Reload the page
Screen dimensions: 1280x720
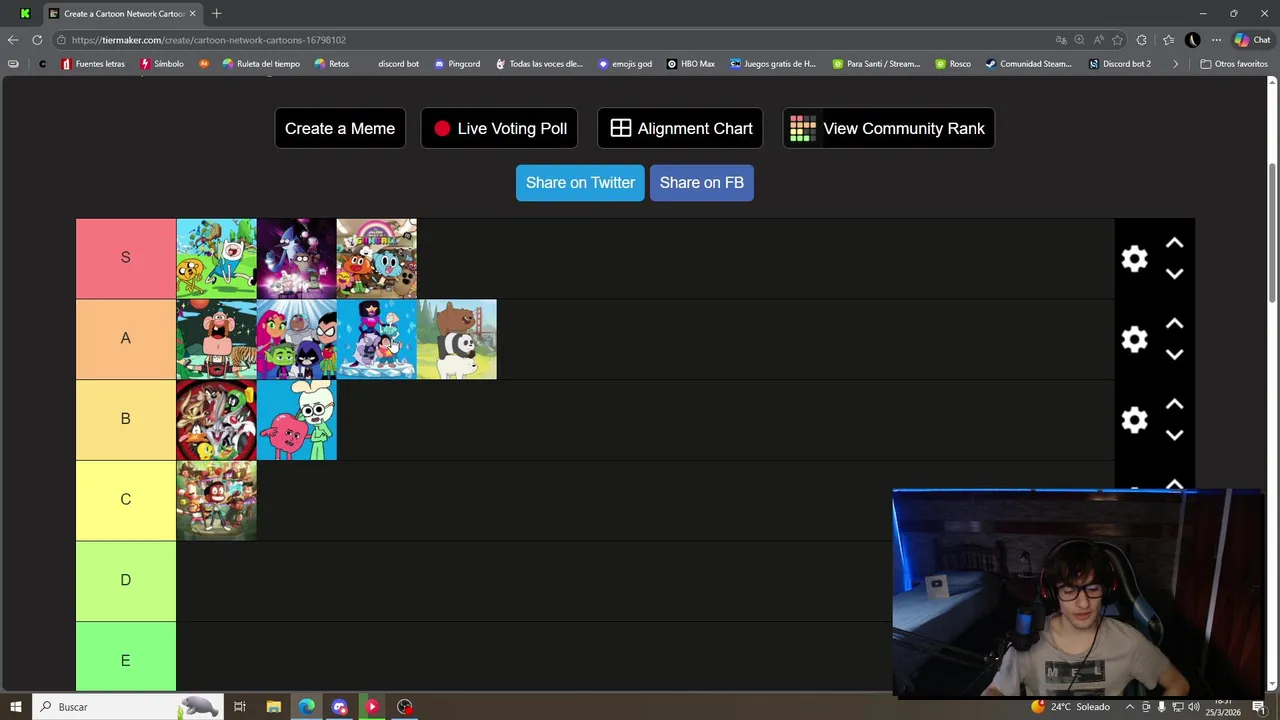click(37, 40)
